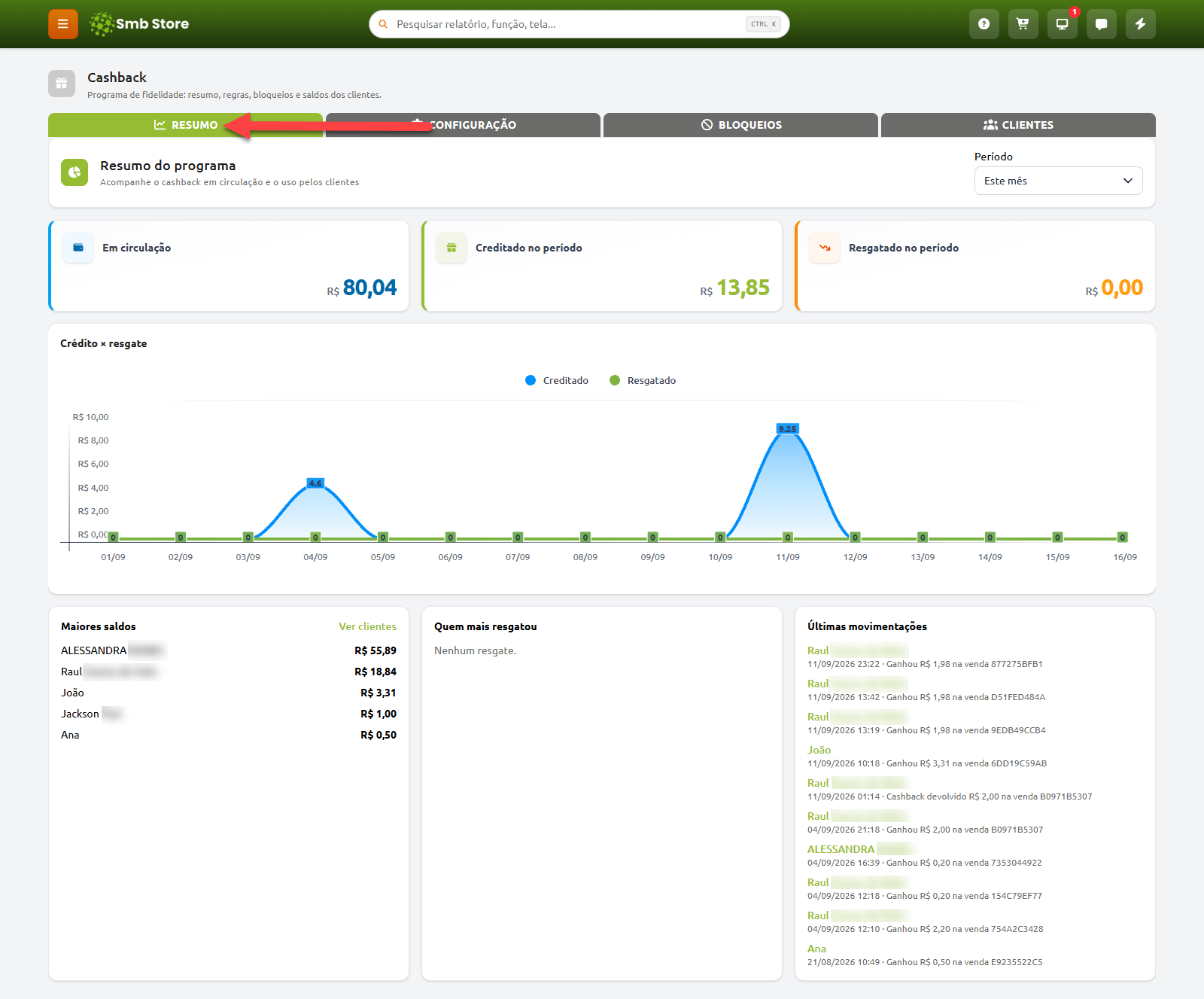Open the orange hamburger menu
The width and height of the screenshot is (1204, 999).
(63, 24)
